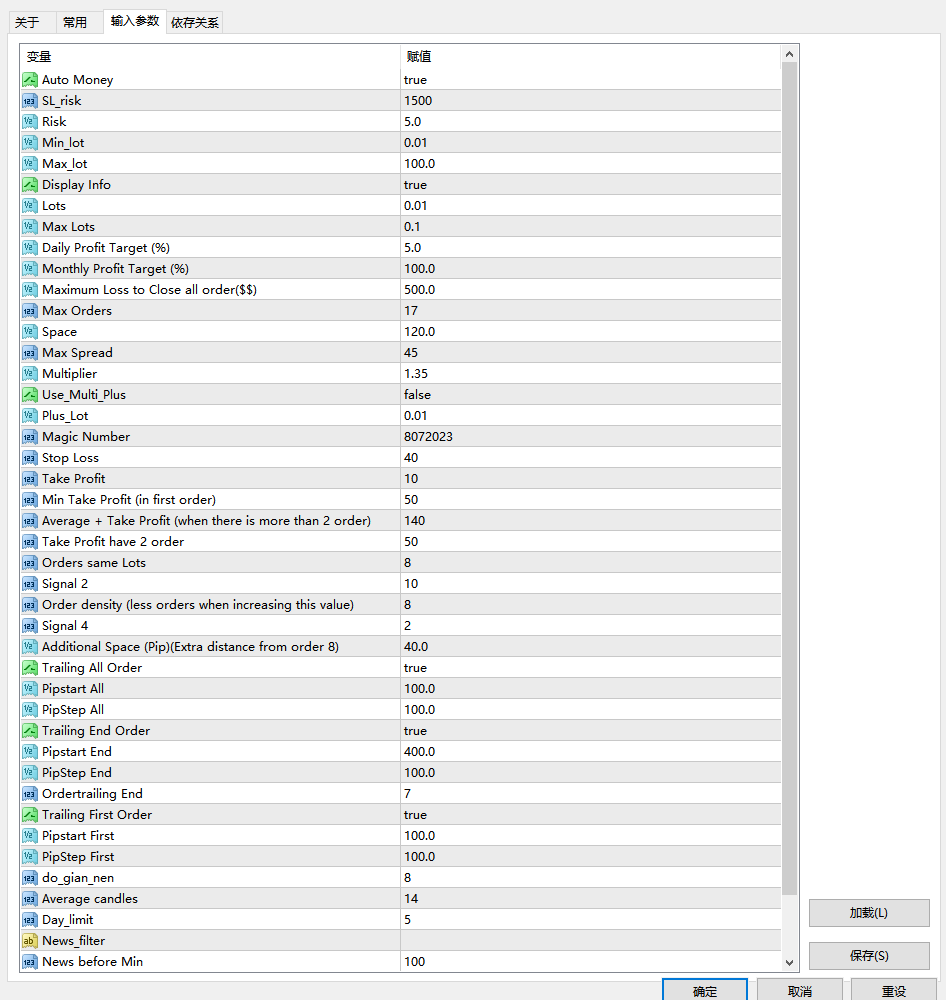Screen dimensions: 946x1000
Task: Toggle the Use_Multi_Plus false value
Action: coord(418,395)
